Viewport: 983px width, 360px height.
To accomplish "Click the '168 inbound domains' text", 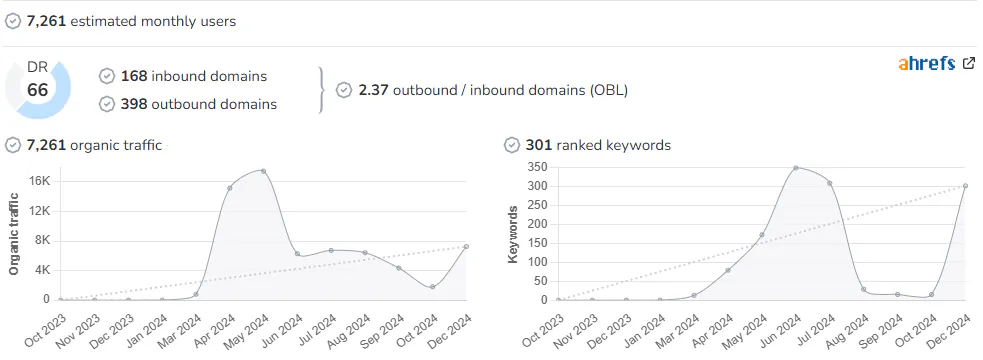I will pos(194,76).
